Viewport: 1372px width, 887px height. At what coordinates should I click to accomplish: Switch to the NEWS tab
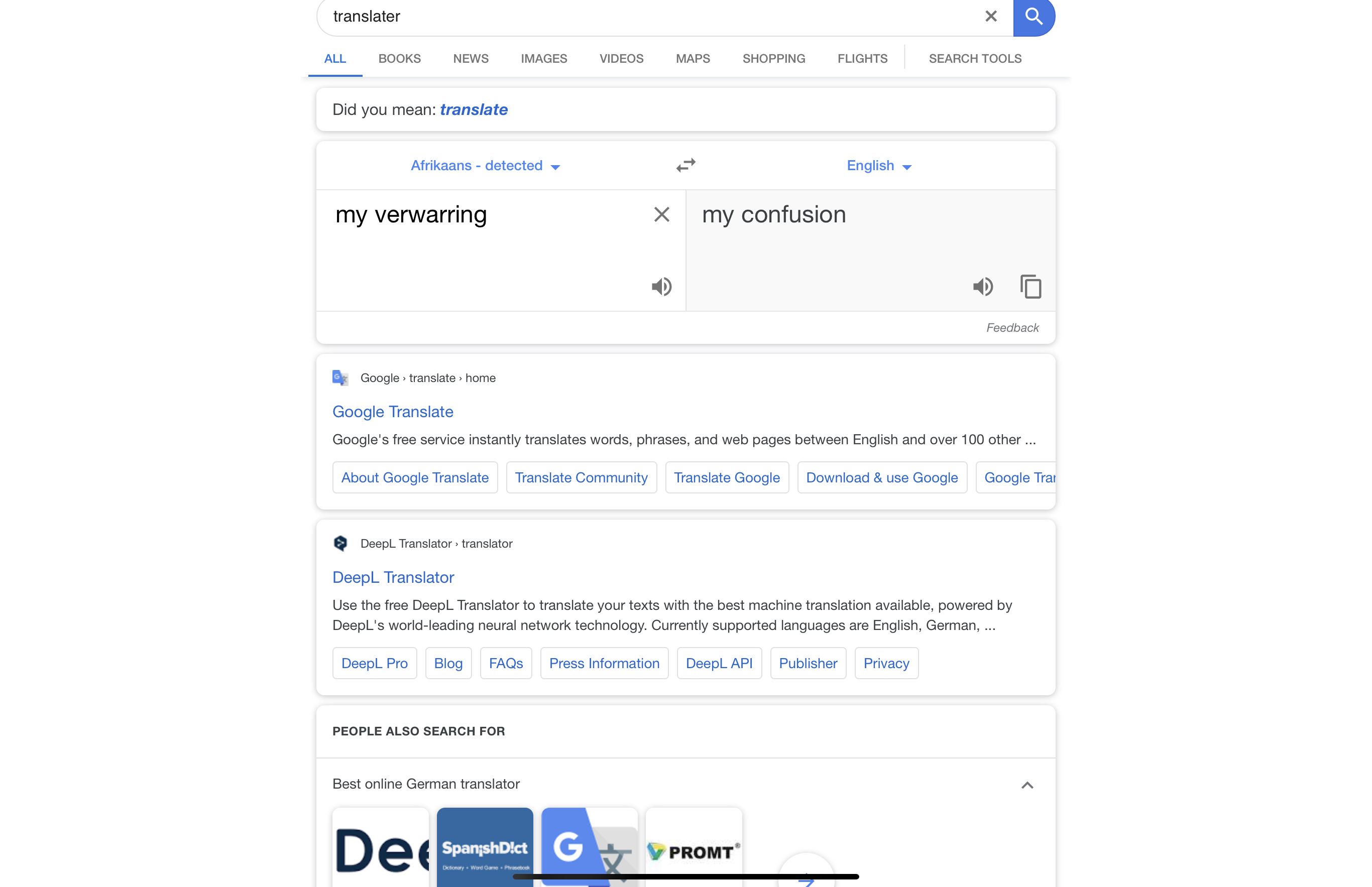pyautogui.click(x=470, y=59)
